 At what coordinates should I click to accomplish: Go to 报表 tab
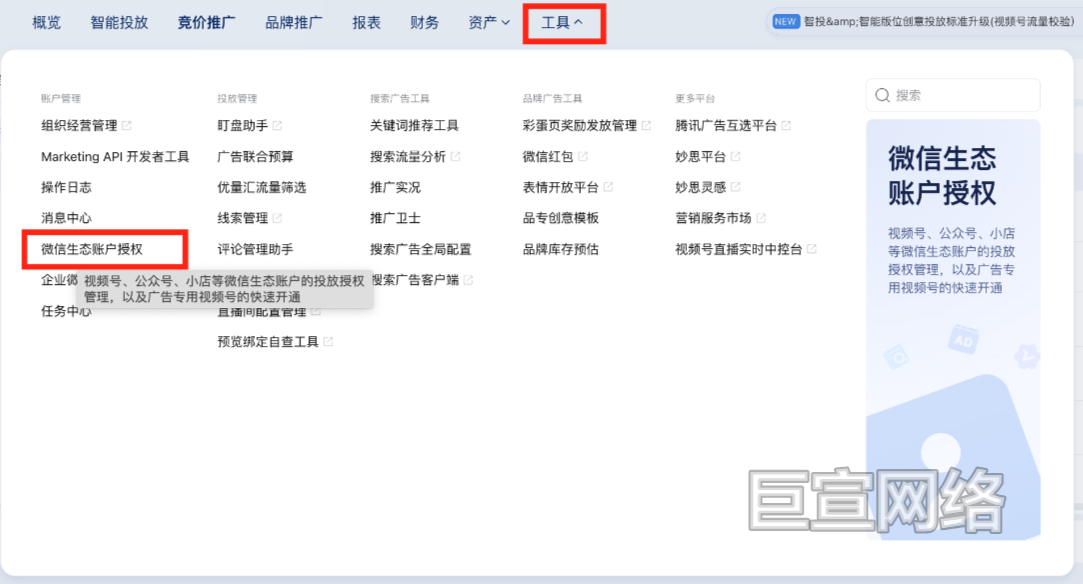coord(366,23)
